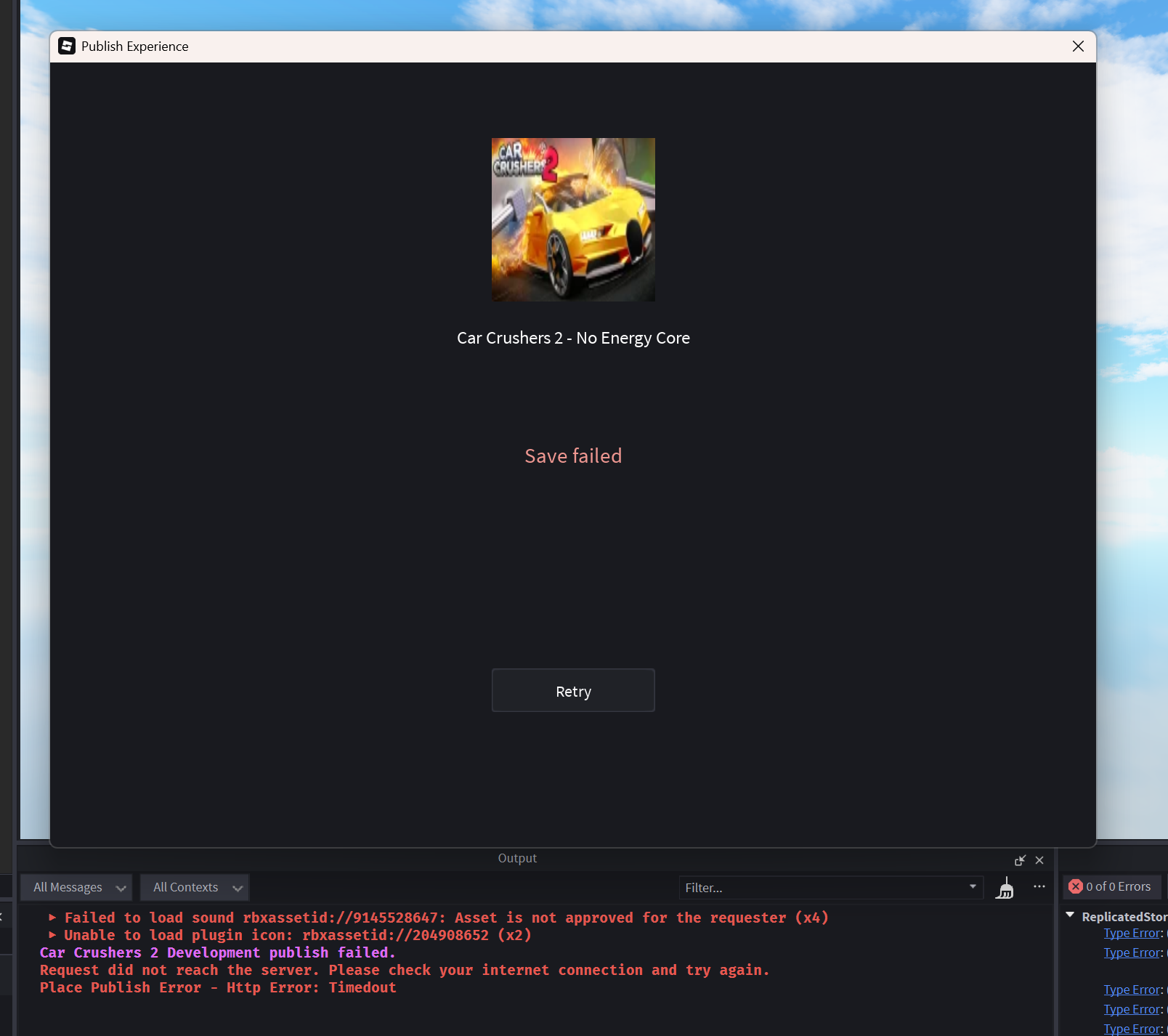Click the Roblox Studio logo icon
The height and width of the screenshot is (1036, 1168).
[67, 46]
